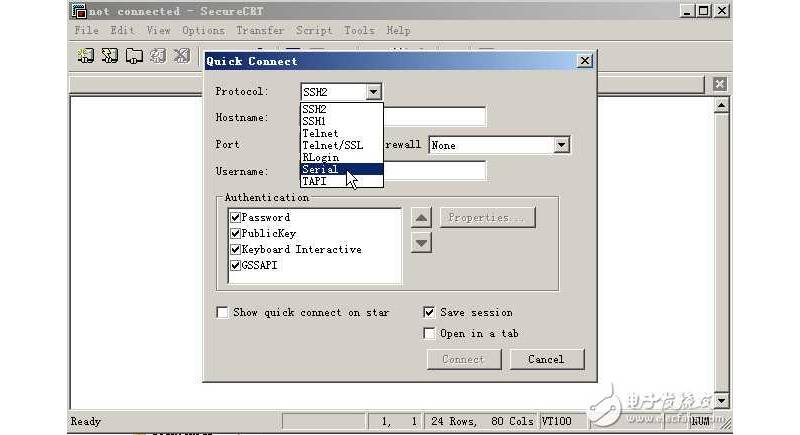Click the SecureCRT title bar application icon

click(79, 11)
